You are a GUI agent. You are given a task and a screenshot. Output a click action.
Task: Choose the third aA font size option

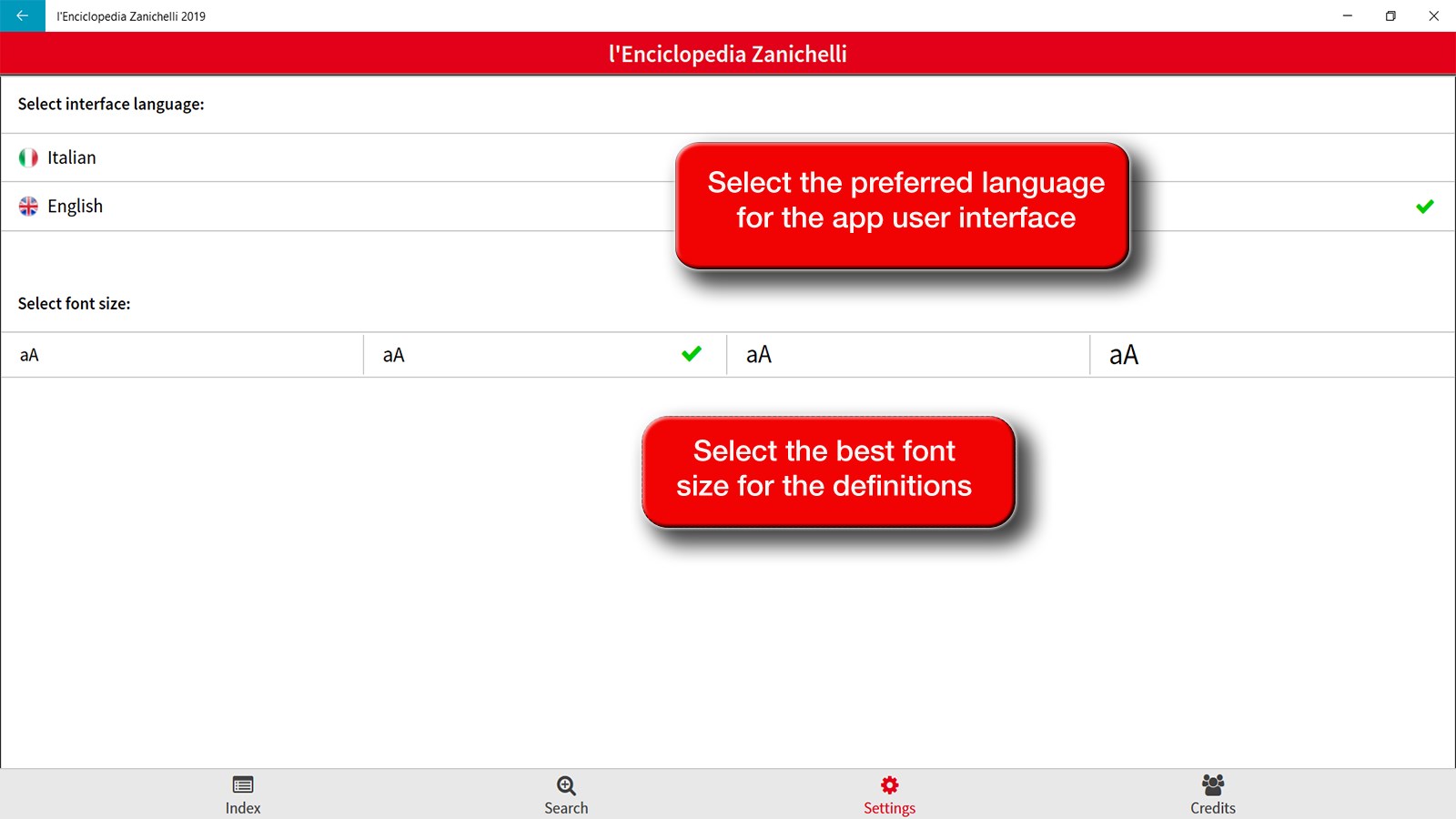(x=908, y=355)
